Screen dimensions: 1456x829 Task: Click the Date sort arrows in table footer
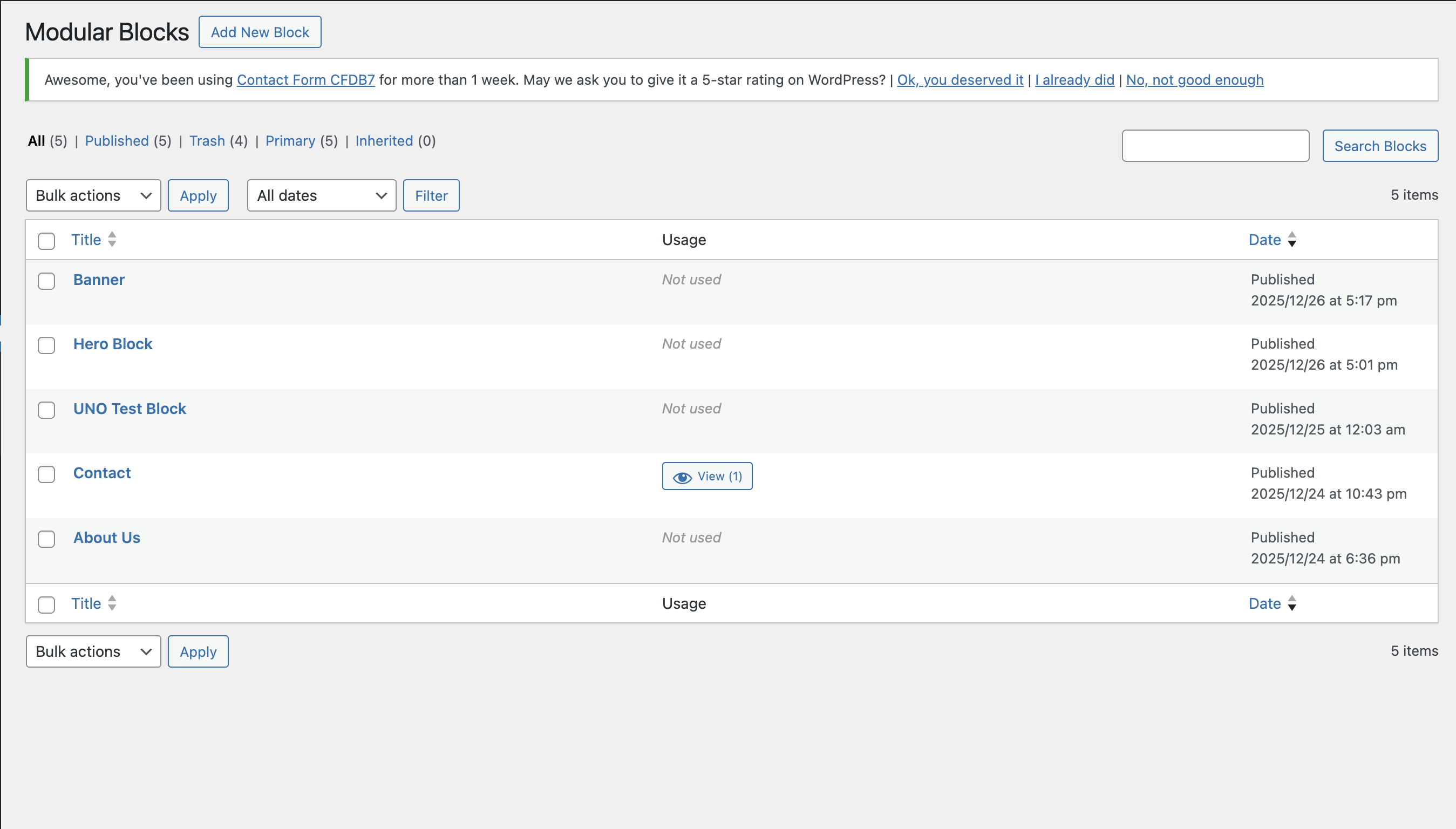[1291, 603]
